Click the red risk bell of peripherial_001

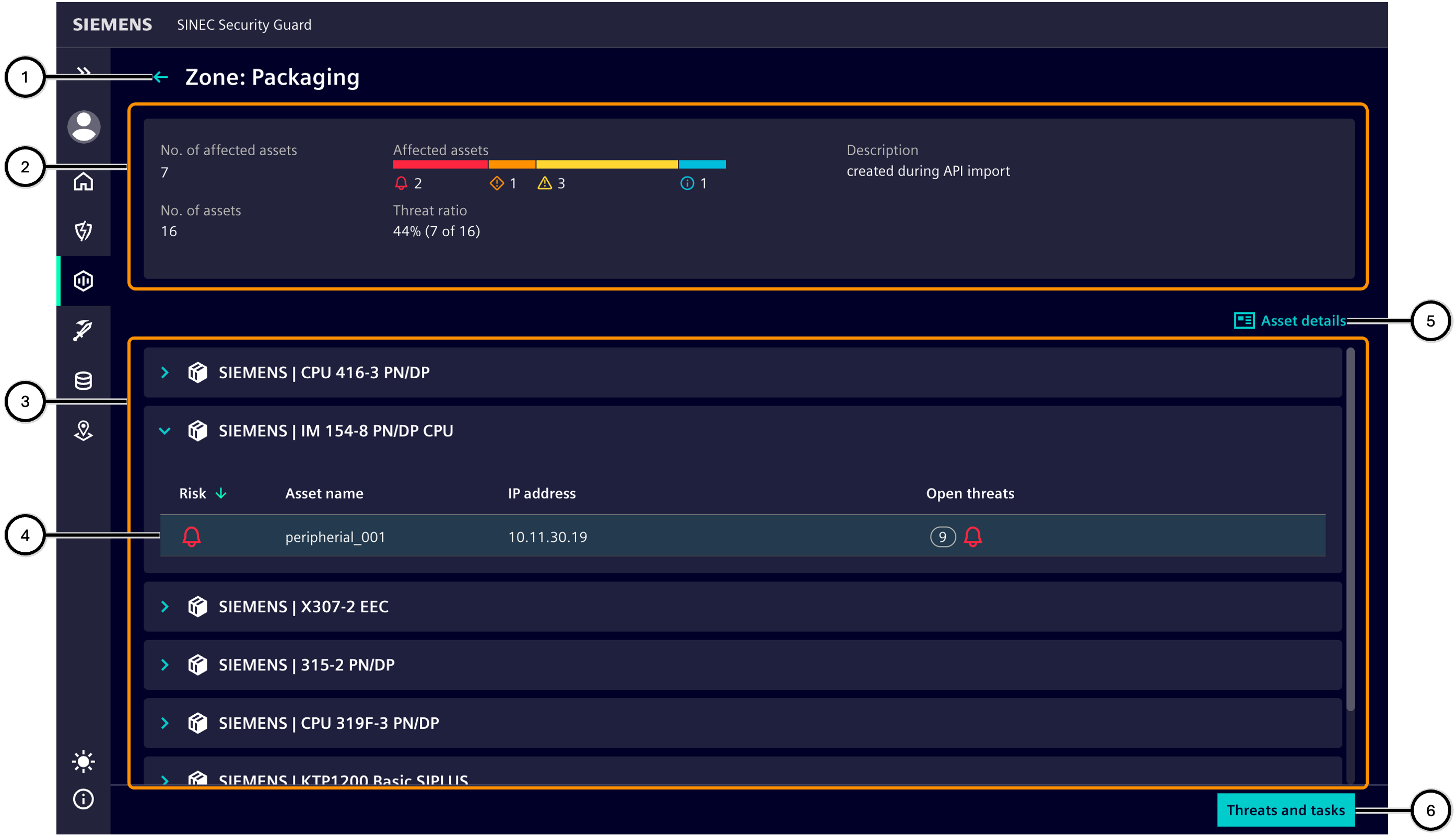click(x=192, y=537)
